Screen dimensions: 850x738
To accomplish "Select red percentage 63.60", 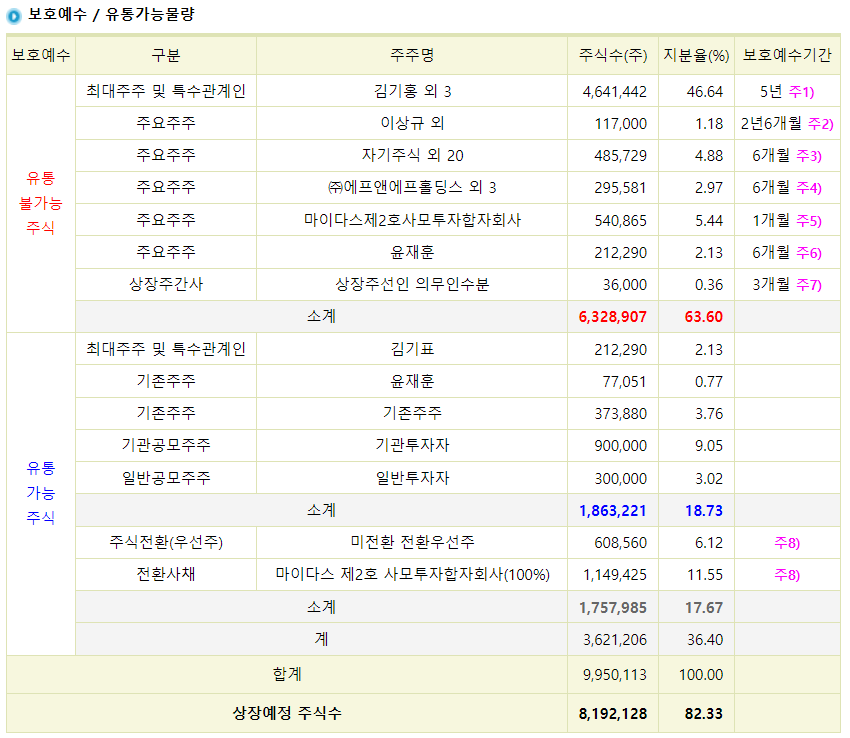I will tap(704, 316).
